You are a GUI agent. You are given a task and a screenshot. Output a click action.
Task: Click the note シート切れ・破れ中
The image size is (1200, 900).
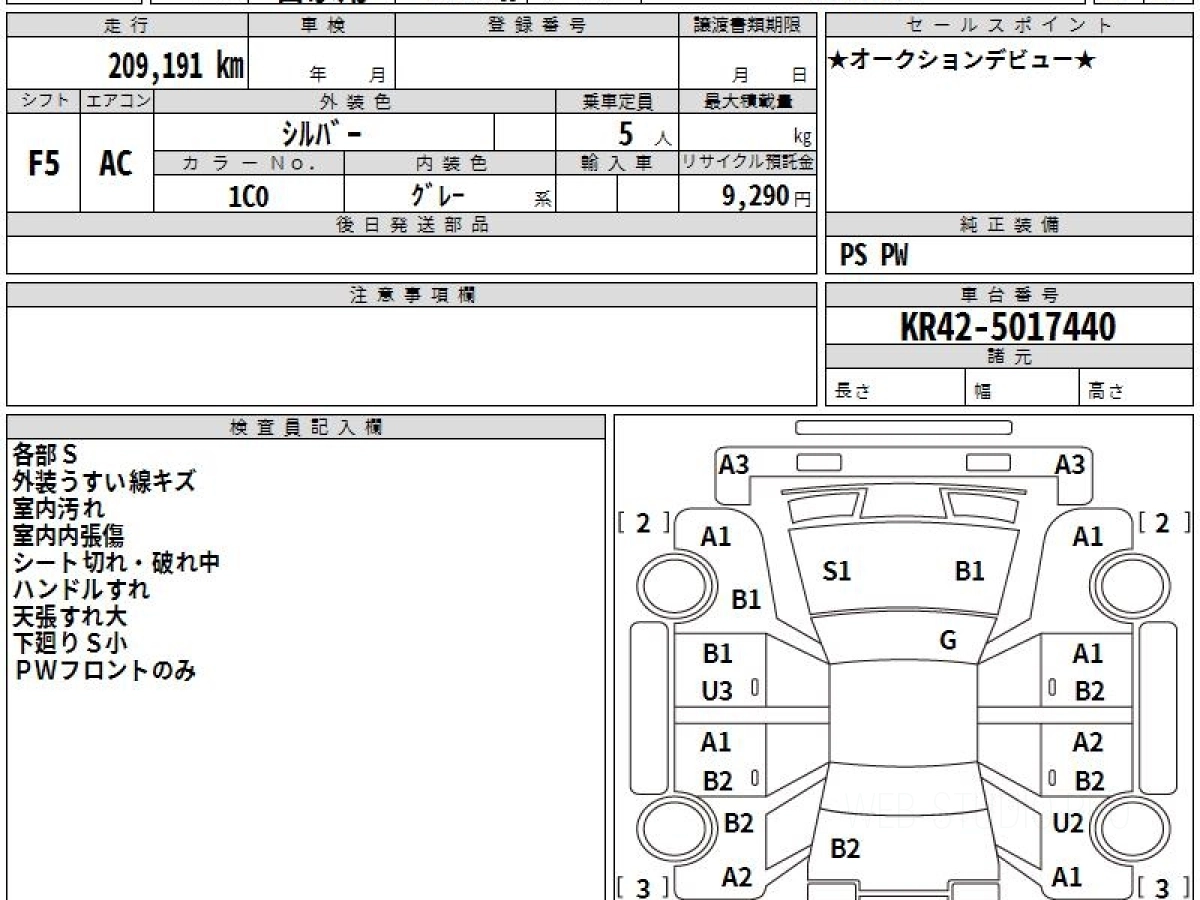point(116,563)
